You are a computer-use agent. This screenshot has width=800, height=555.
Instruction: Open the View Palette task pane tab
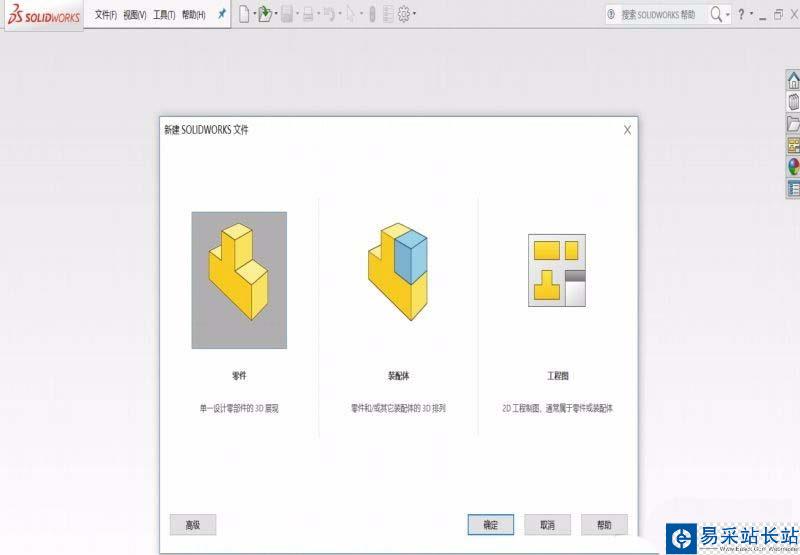pos(793,145)
